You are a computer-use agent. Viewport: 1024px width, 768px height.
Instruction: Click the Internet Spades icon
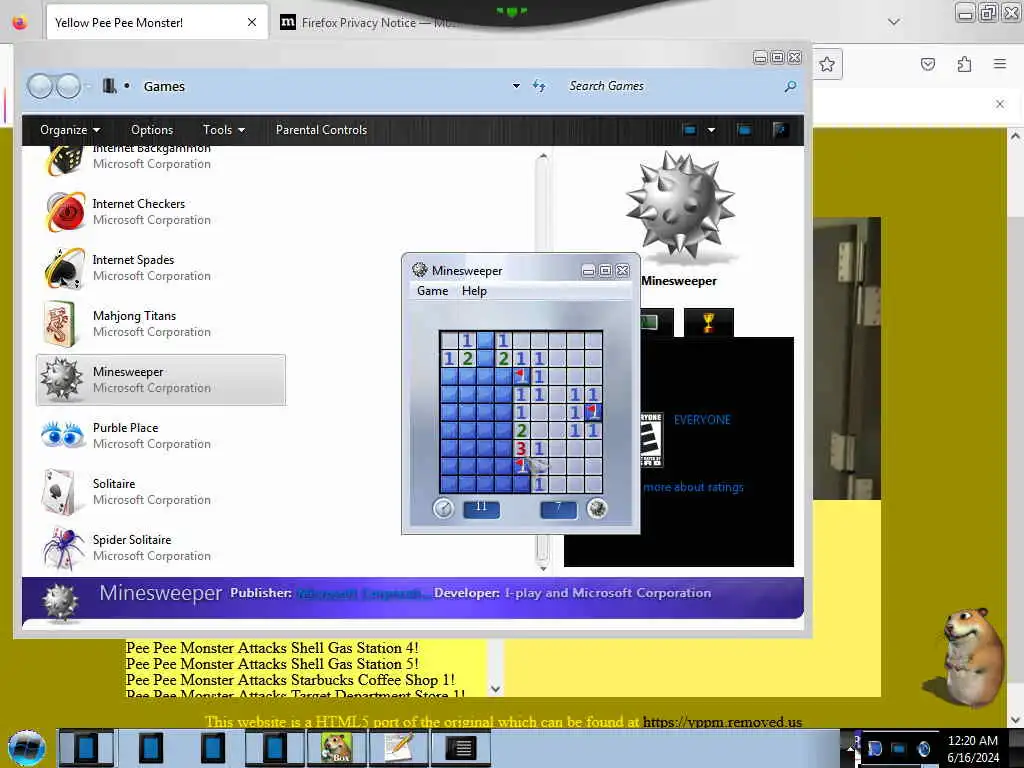[x=65, y=268]
